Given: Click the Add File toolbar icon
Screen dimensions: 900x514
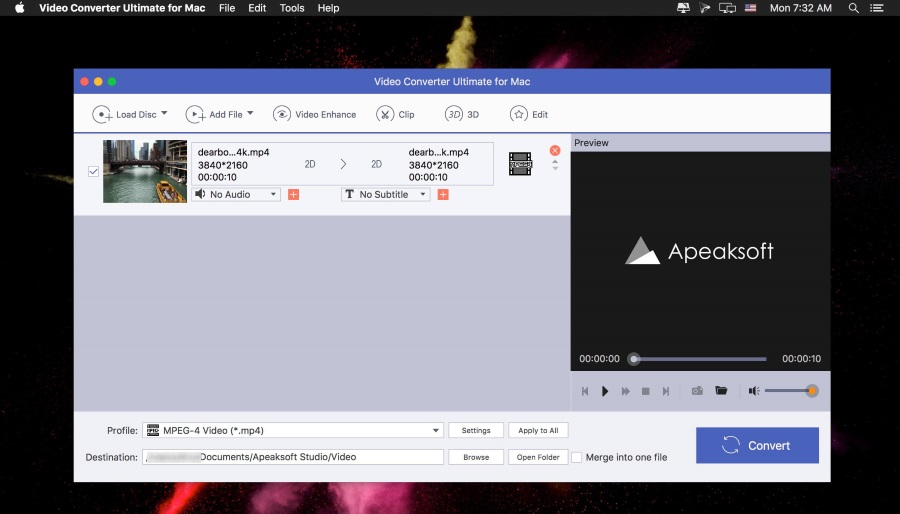Looking at the screenshot, I should [x=195, y=114].
